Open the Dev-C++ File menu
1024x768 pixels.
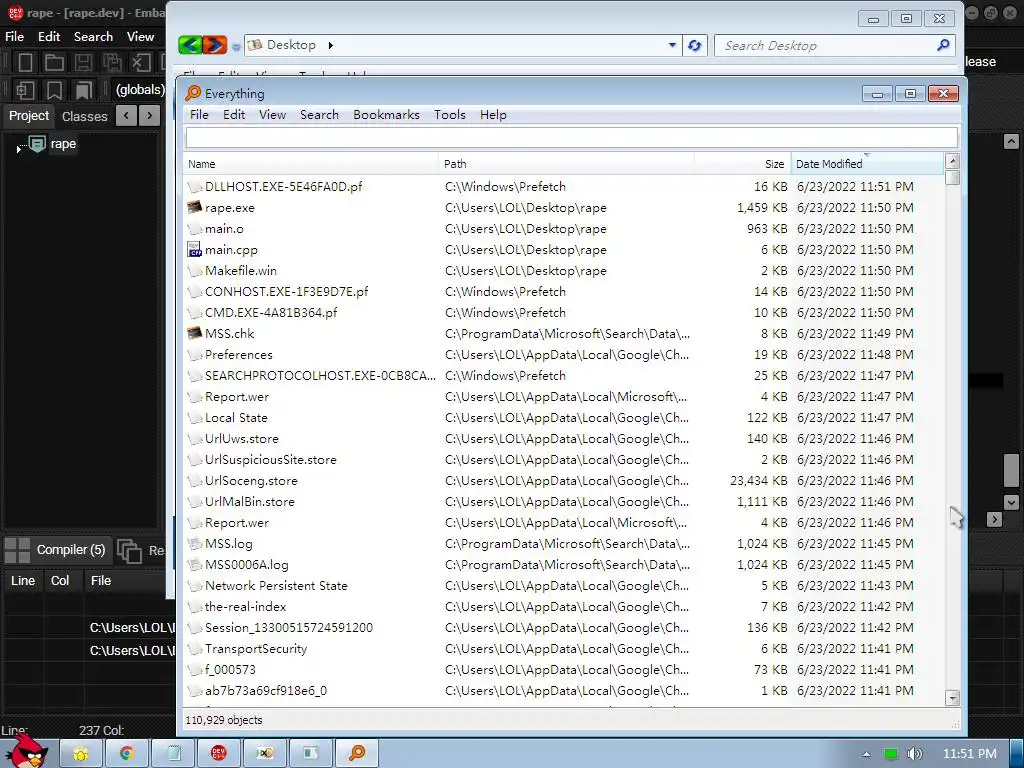[14, 37]
